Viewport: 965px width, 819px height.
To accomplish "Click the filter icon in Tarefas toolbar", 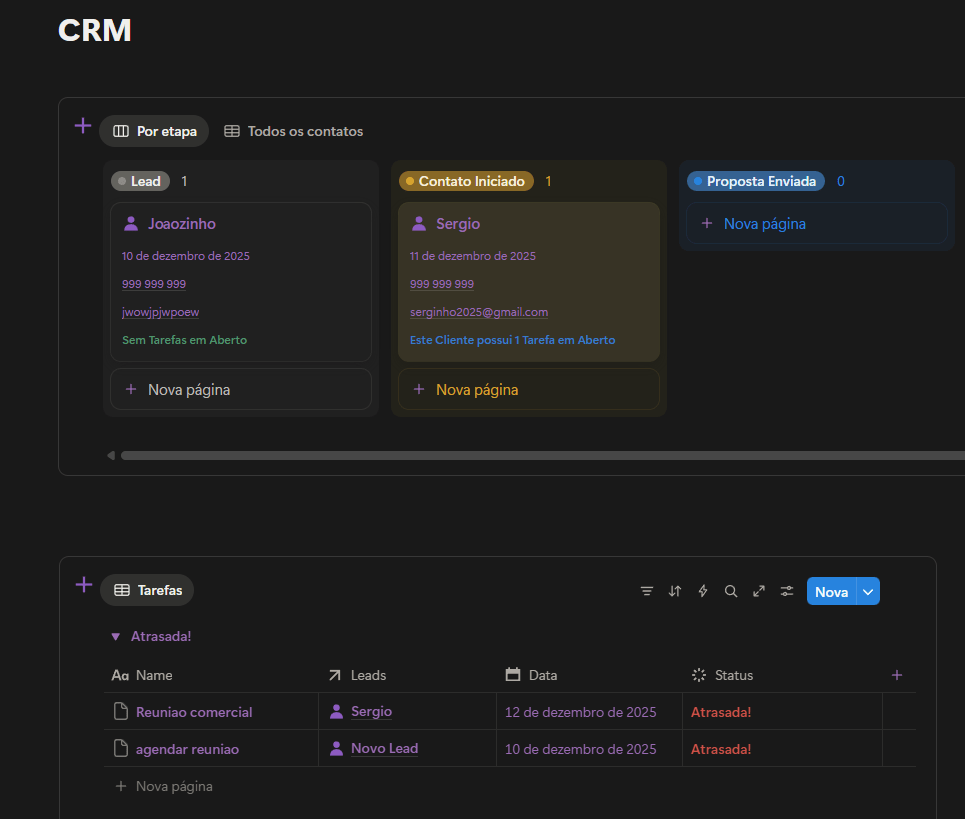I will click(x=647, y=591).
